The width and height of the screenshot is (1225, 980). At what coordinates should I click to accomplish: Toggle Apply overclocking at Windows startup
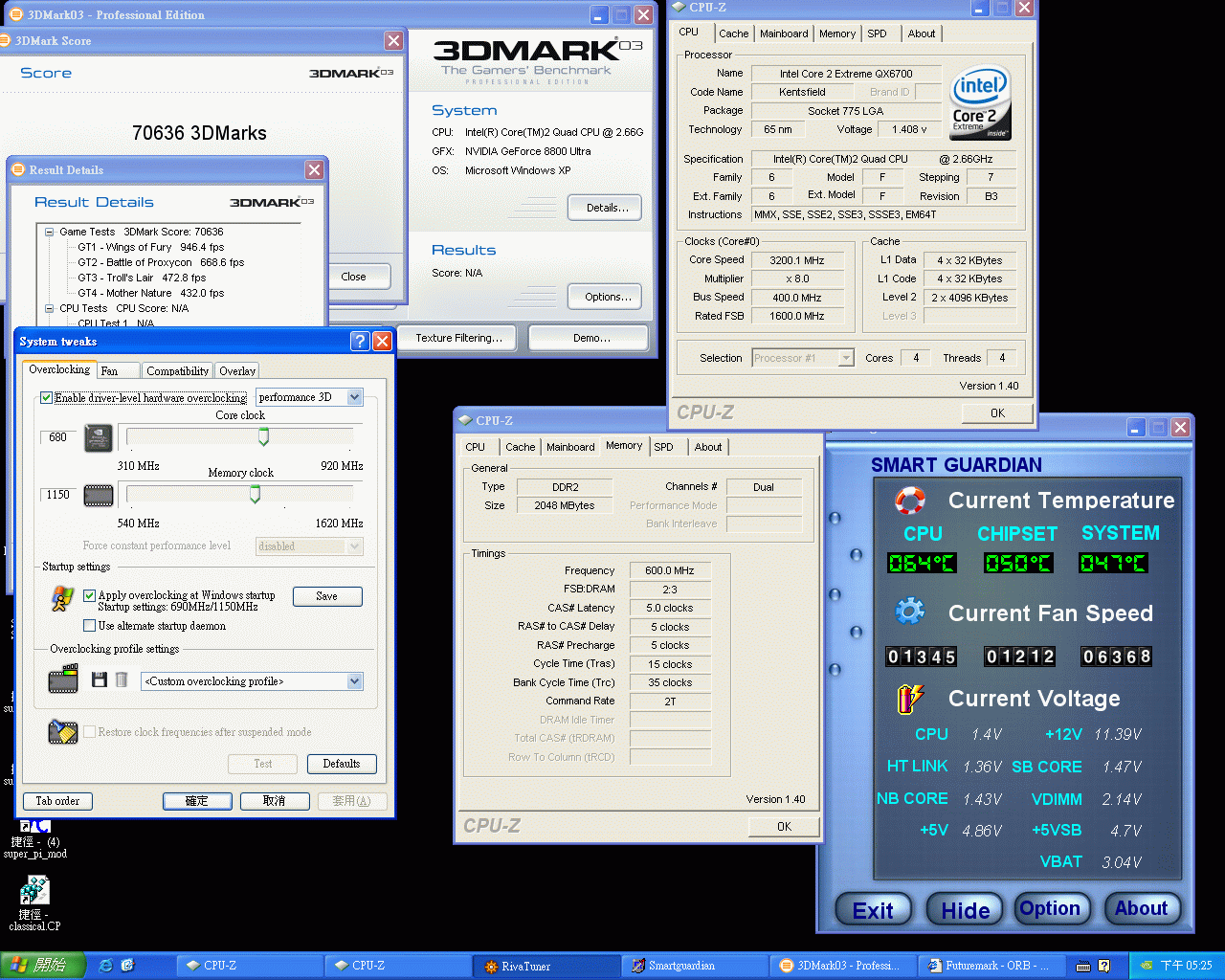90,595
